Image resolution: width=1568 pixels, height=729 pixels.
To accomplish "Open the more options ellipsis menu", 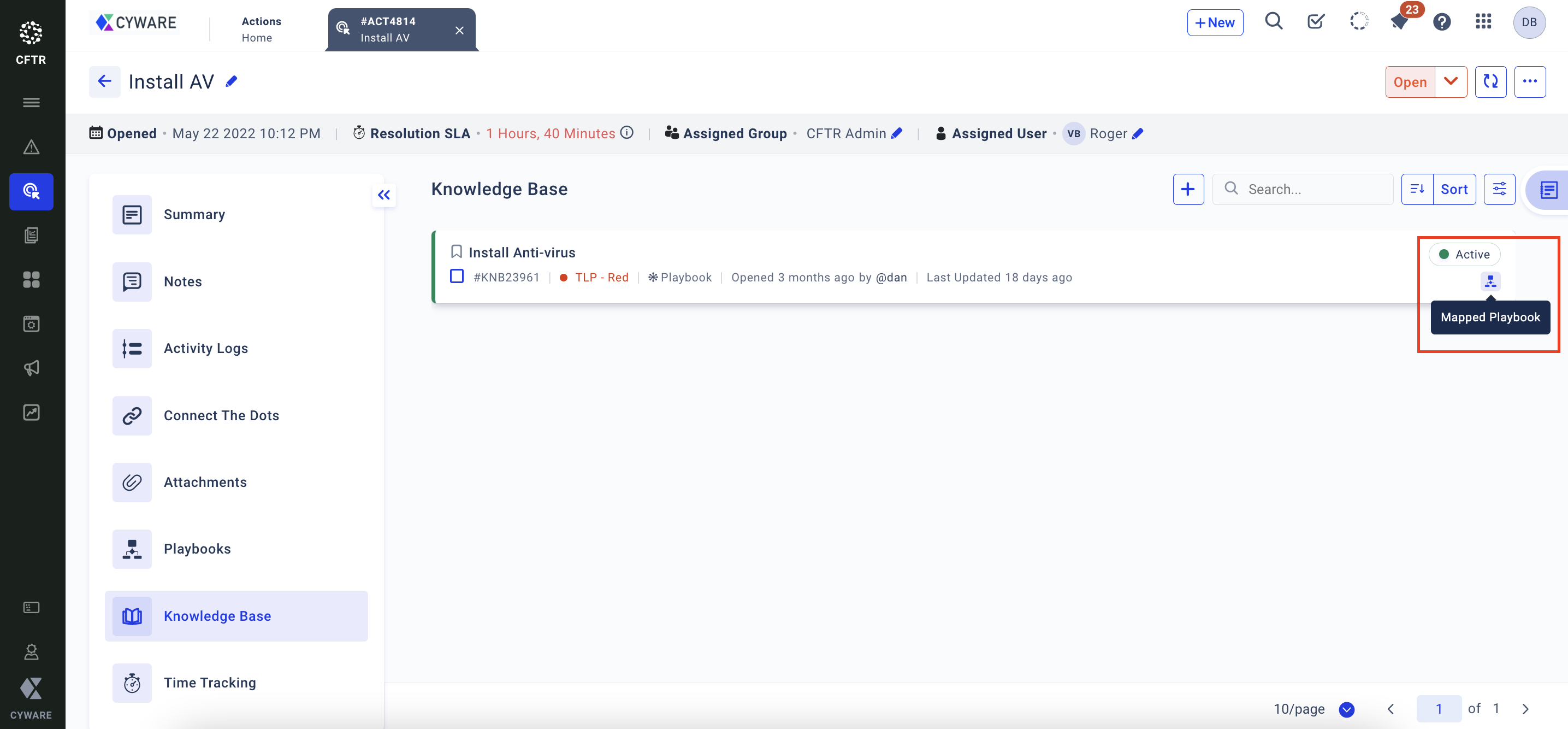I will 1529,81.
